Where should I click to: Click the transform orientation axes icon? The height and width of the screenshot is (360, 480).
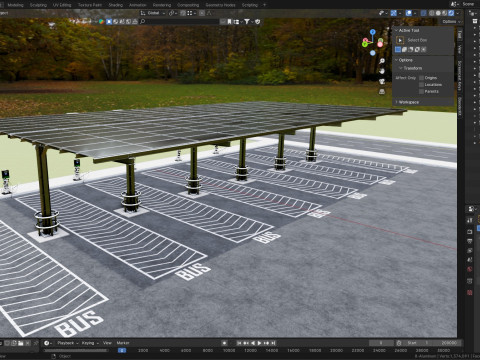143,13
